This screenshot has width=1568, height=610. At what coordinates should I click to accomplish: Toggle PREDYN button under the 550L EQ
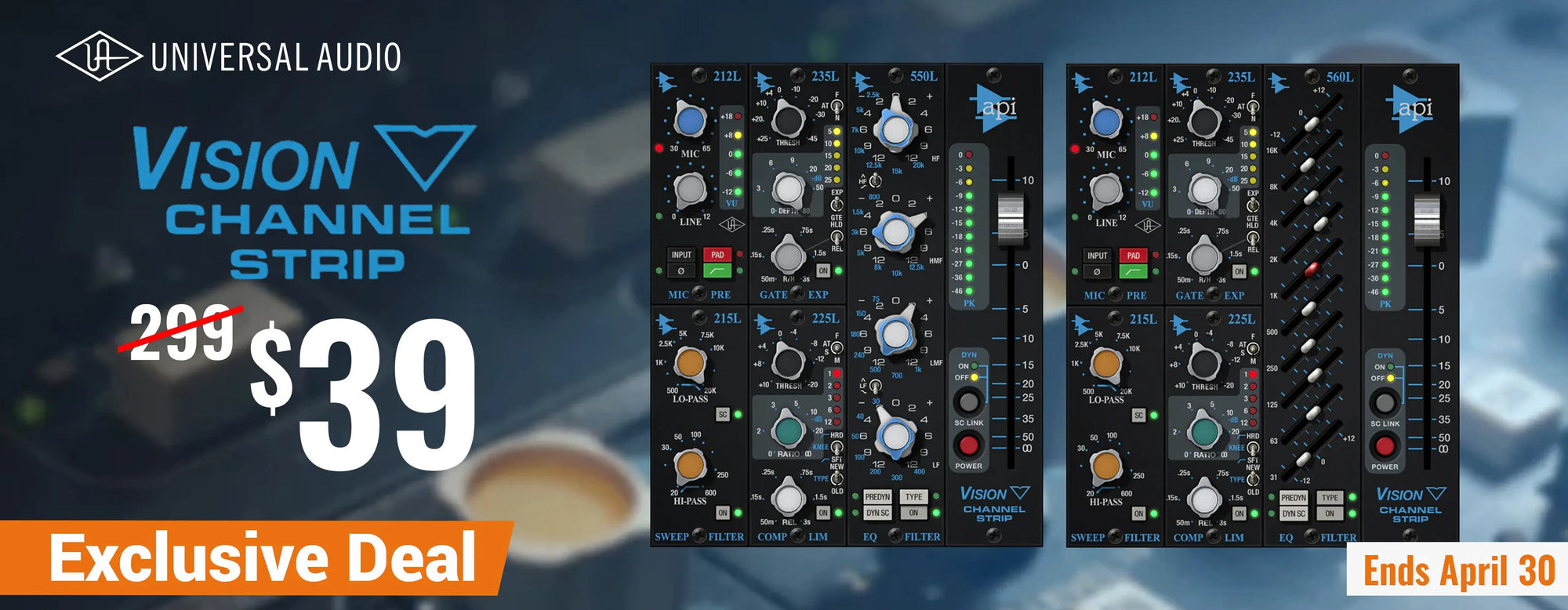877,497
